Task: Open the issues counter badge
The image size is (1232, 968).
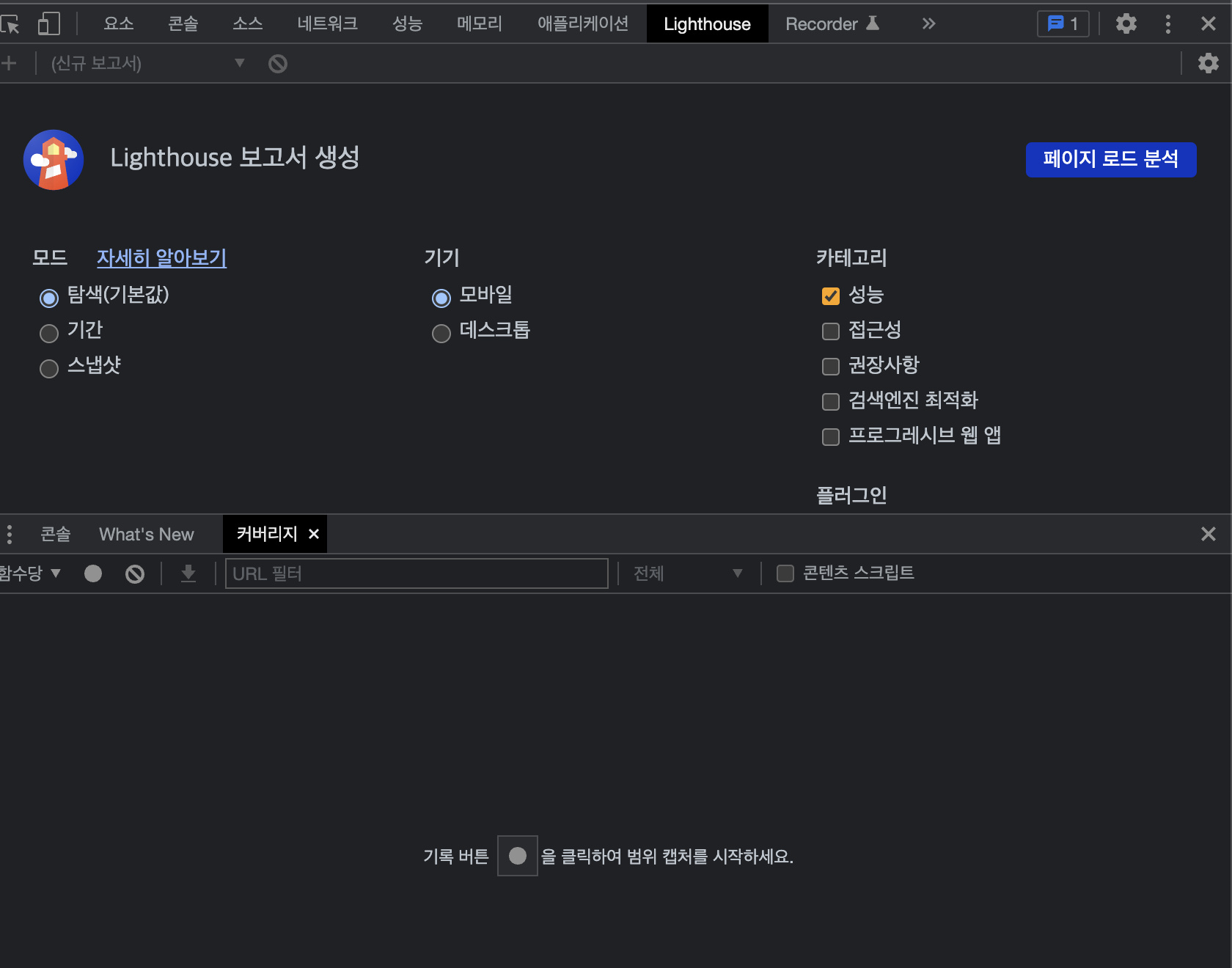Action: click(x=1063, y=24)
